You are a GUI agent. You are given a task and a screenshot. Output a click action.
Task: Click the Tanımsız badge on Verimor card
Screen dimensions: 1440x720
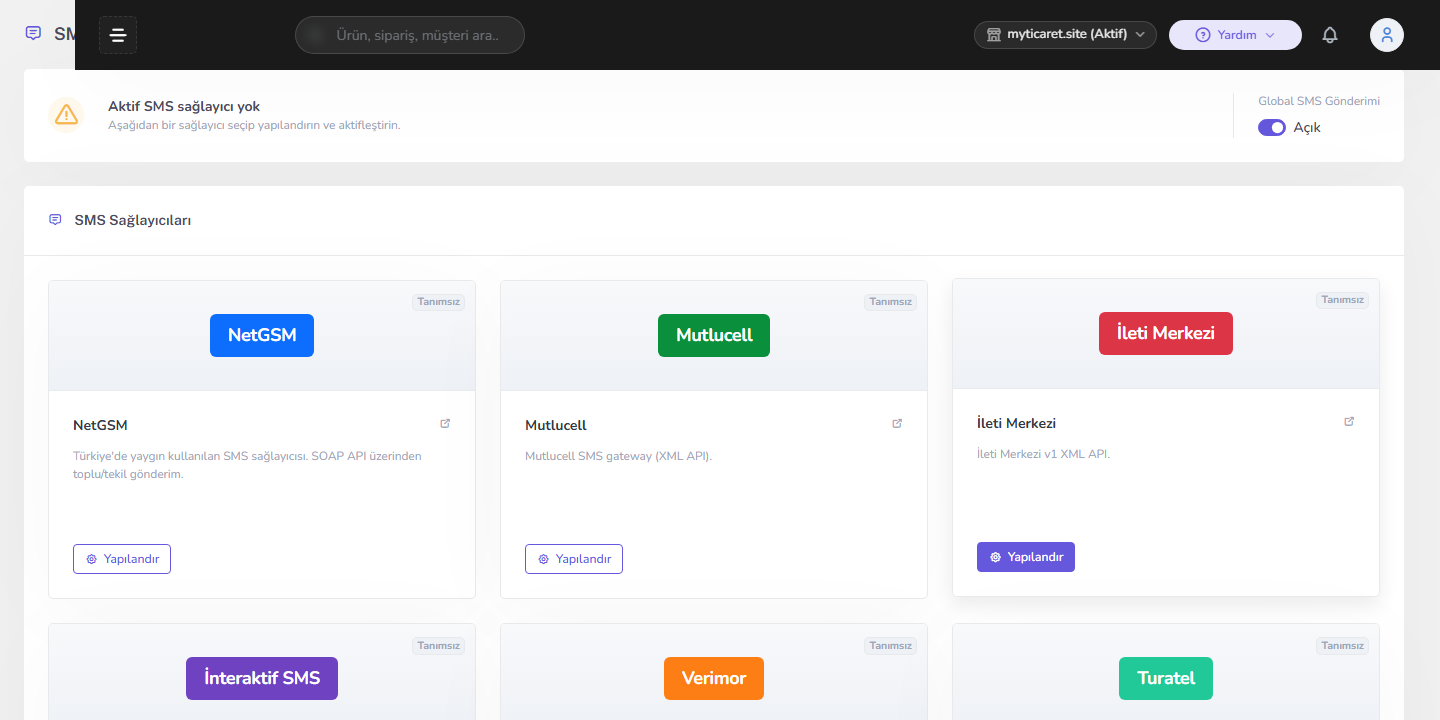click(891, 646)
